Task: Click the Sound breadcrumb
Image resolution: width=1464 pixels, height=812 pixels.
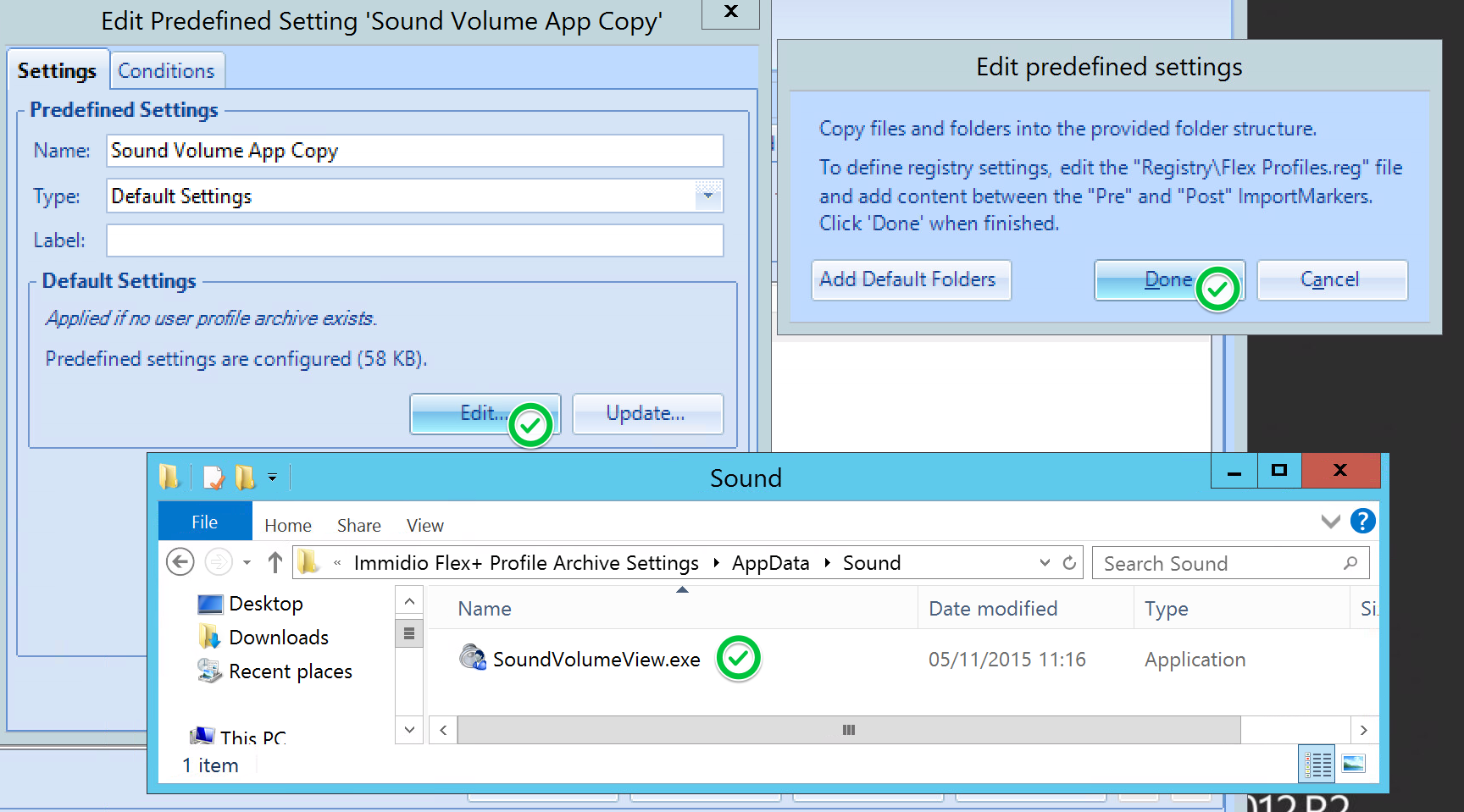Action: point(872,563)
